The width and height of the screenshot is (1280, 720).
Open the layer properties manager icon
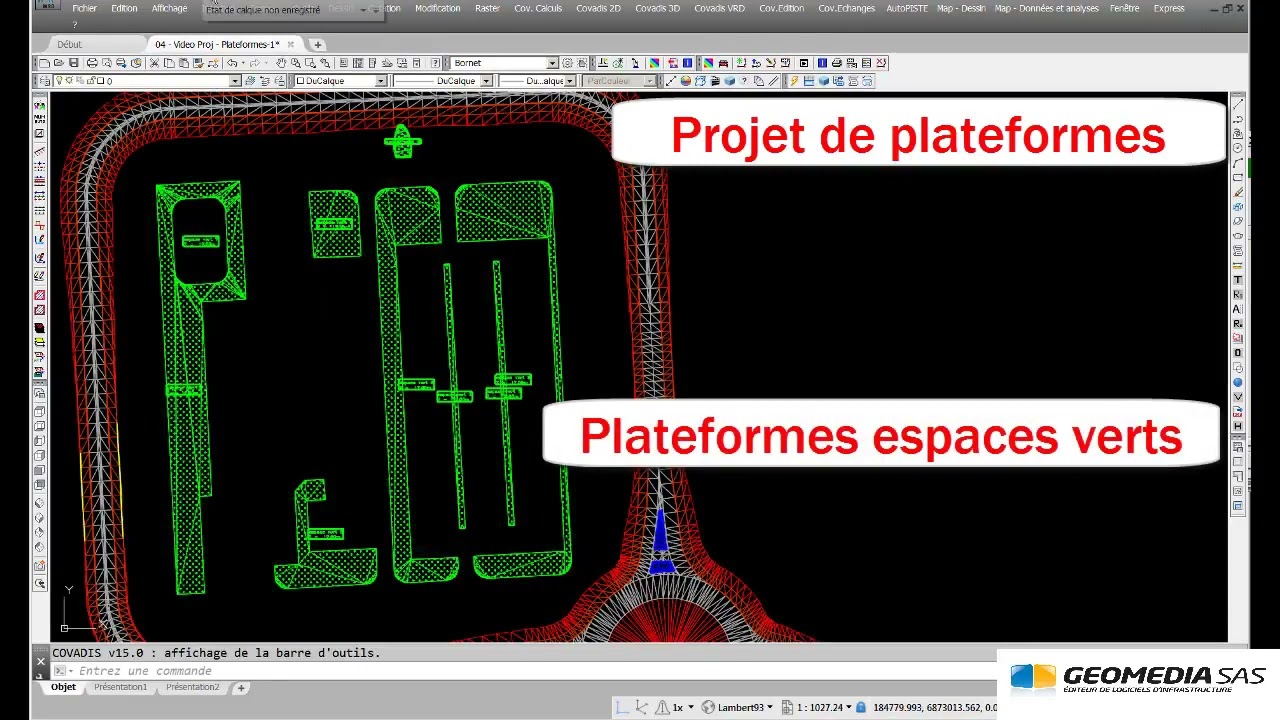click(x=44, y=80)
